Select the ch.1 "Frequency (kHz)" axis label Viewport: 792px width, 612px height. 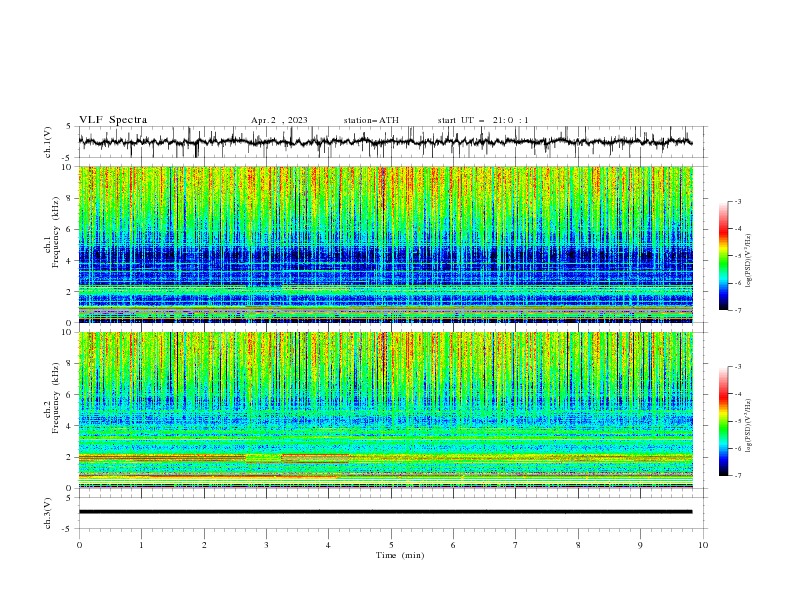(x=56, y=230)
